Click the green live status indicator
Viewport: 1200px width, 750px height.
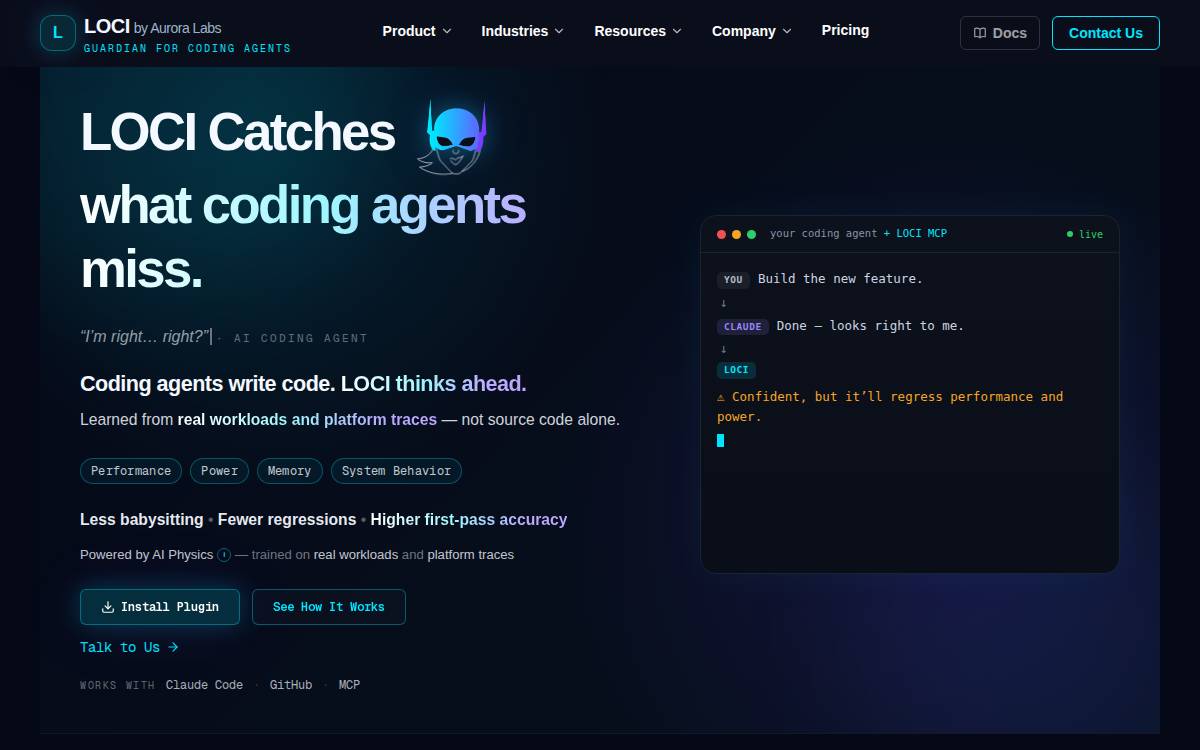tap(1085, 234)
